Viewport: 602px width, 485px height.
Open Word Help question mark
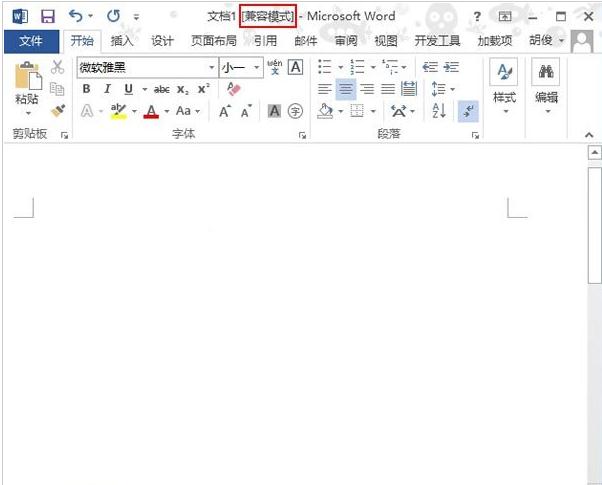(x=477, y=16)
